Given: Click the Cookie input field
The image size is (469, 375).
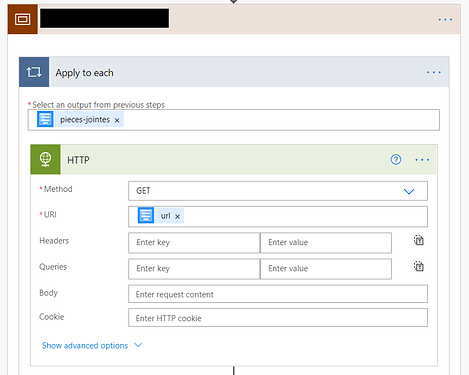Looking at the screenshot, I should tap(278, 318).
